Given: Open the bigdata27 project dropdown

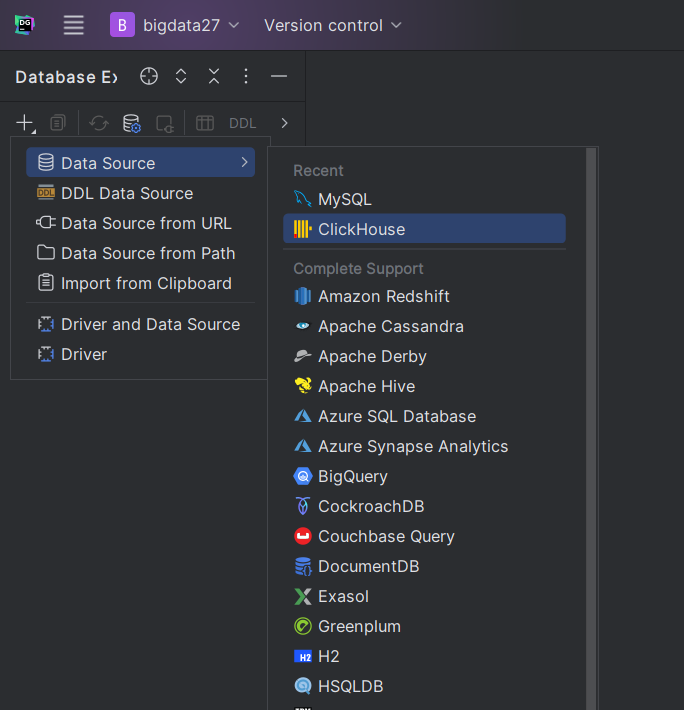Looking at the screenshot, I should click(175, 25).
